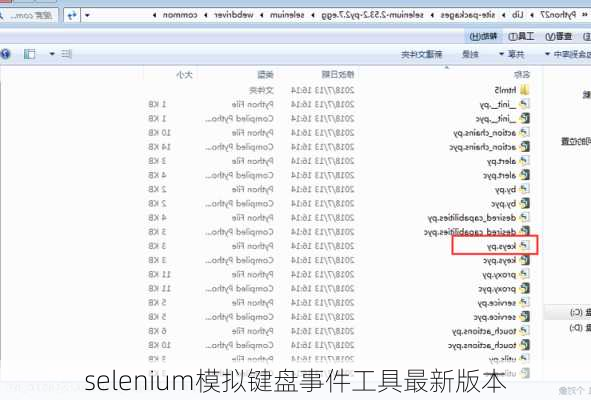Image resolution: width=591 pixels, height=400 pixels.
Task: Open the 帮助(H) menu
Action: point(483,36)
